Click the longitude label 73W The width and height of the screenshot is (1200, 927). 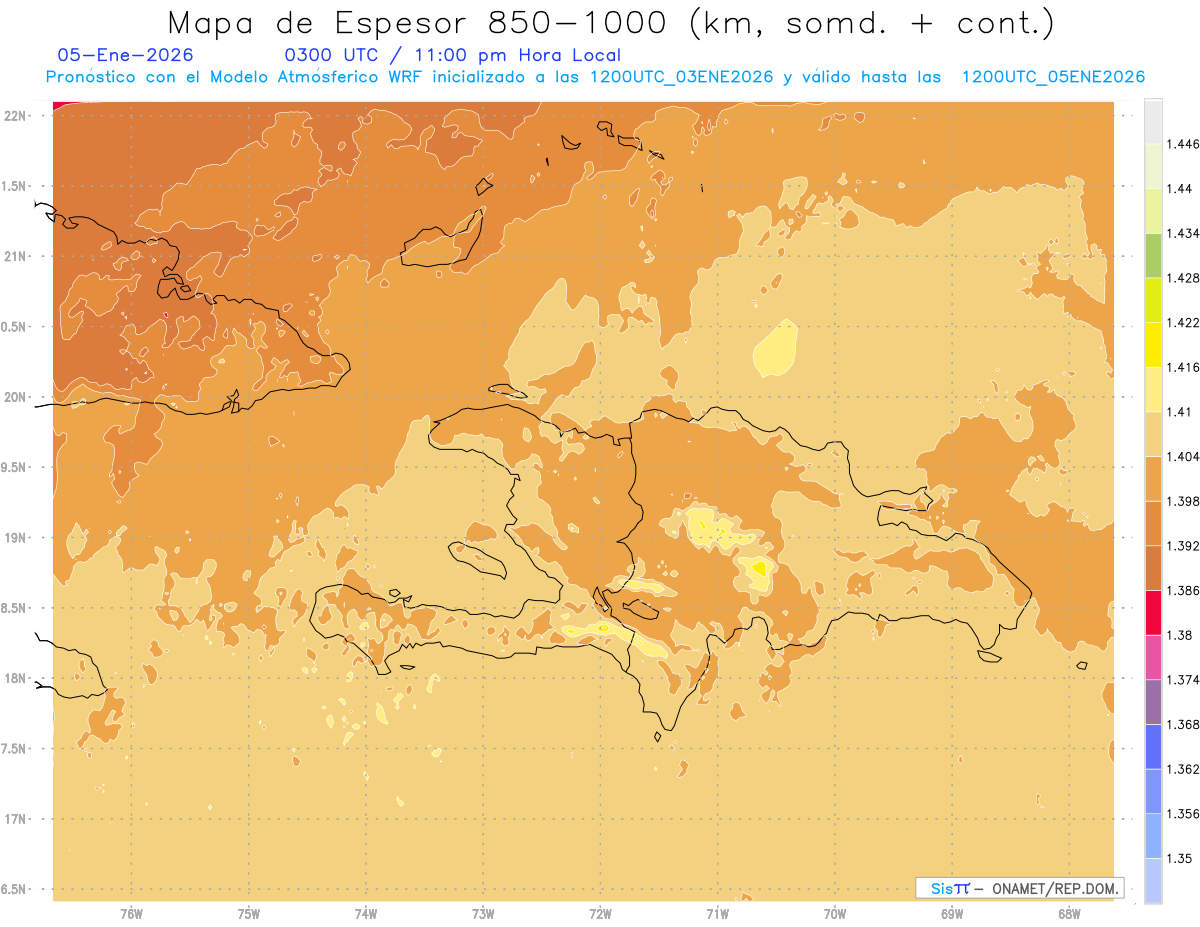(x=483, y=915)
